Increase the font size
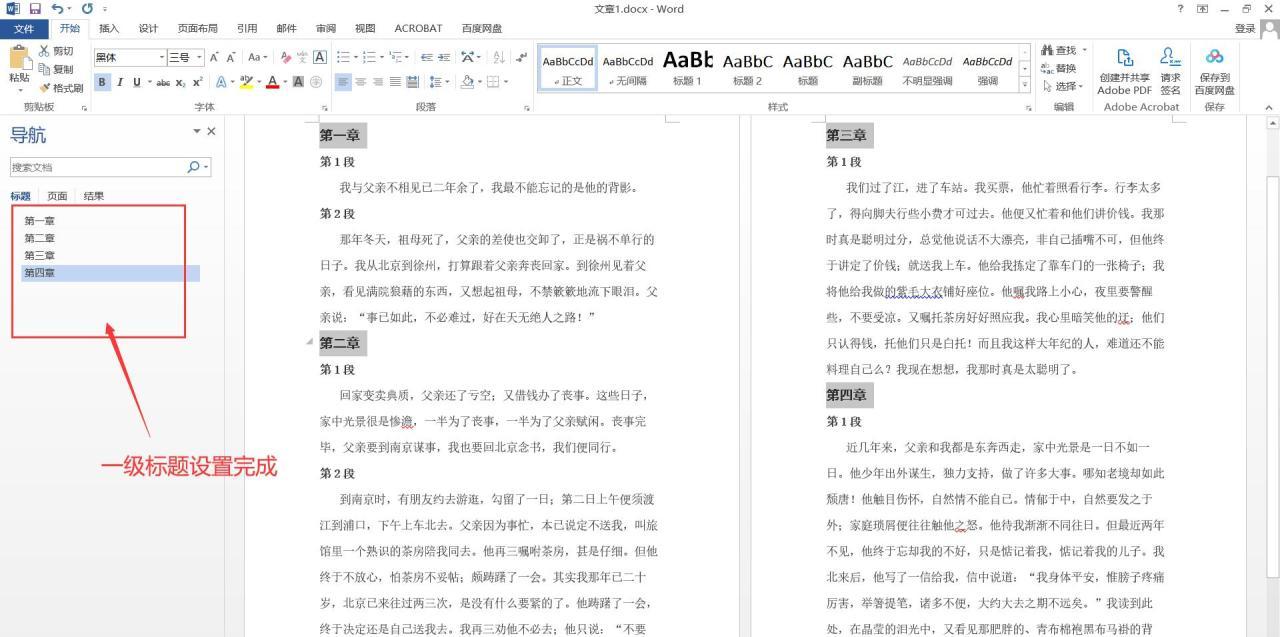 point(215,58)
